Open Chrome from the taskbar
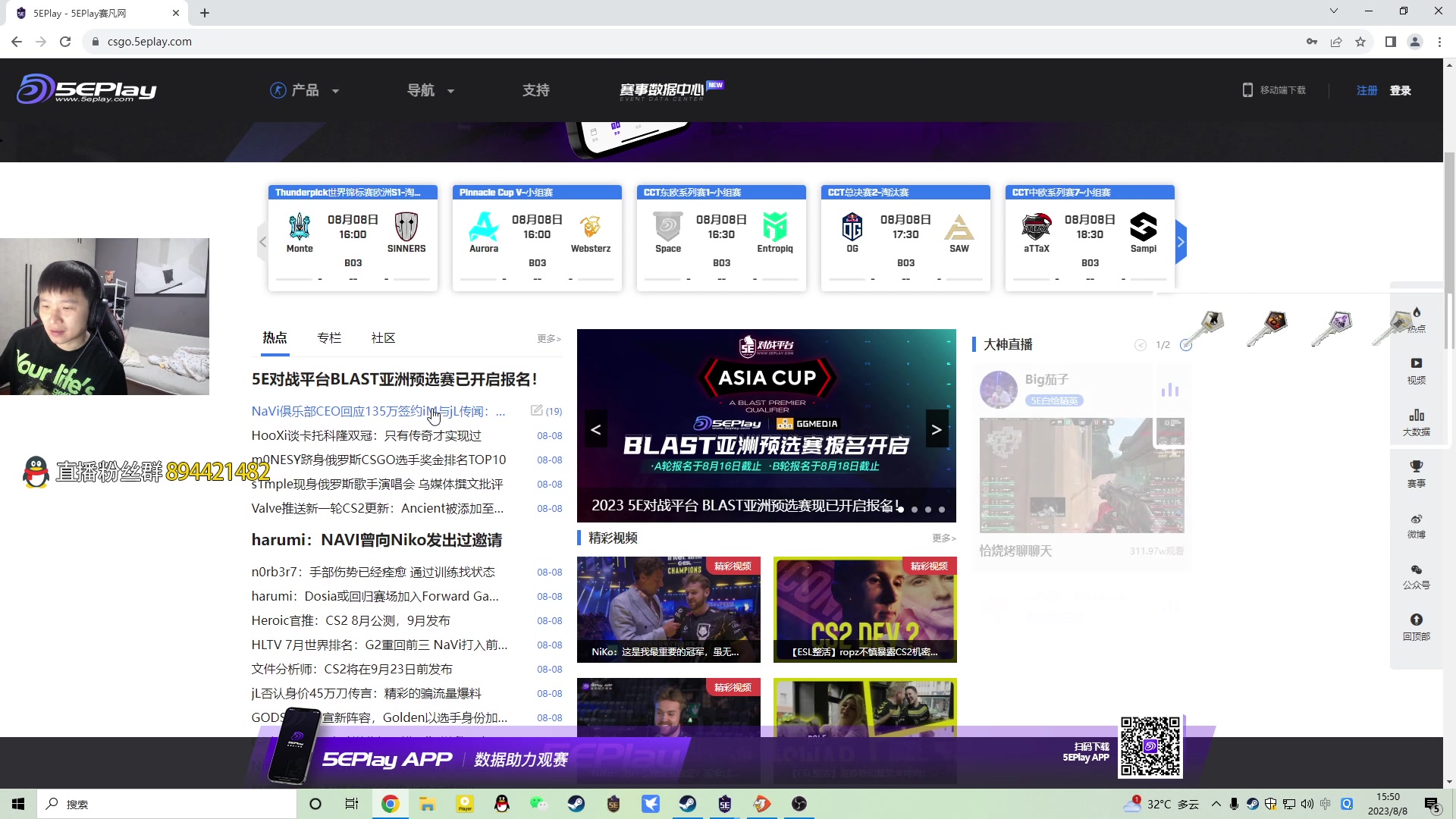 pyautogui.click(x=390, y=804)
